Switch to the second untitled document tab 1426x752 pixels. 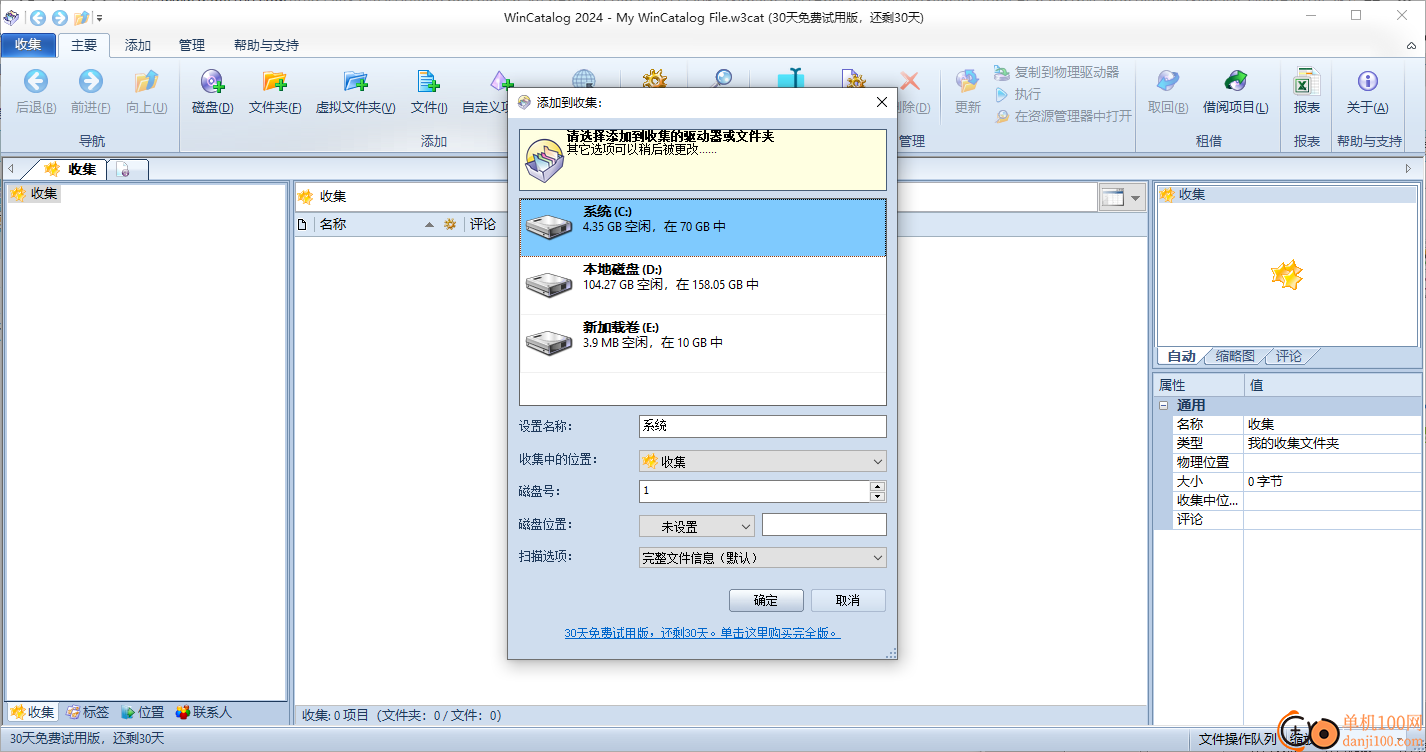[125, 170]
